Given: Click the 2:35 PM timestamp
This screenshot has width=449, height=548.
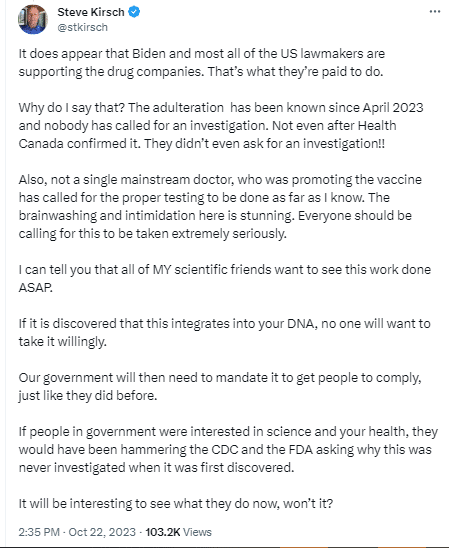Looking at the screenshot, I should [x=39, y=532].
